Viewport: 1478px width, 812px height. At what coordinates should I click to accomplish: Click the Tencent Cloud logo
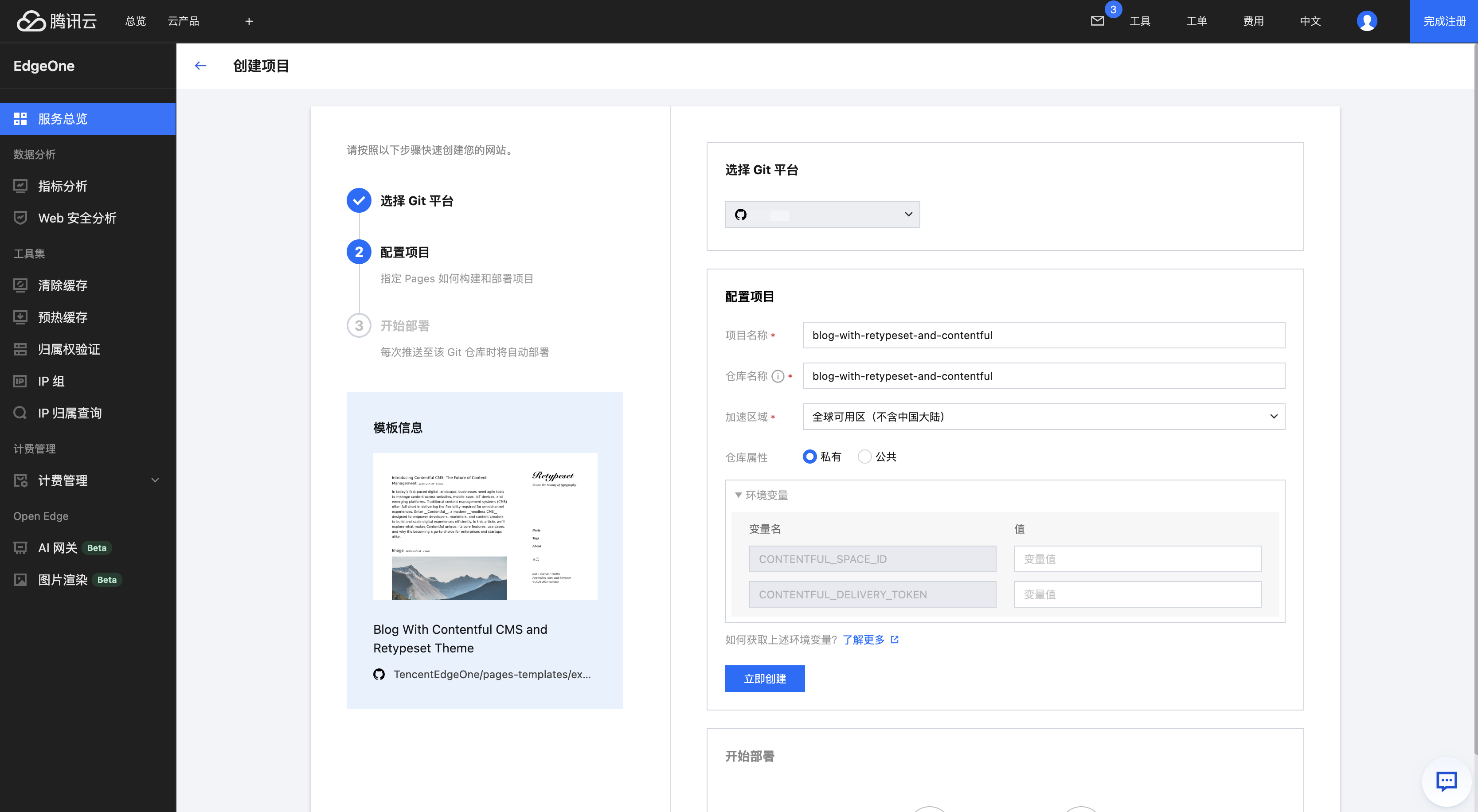pos(56,21)
